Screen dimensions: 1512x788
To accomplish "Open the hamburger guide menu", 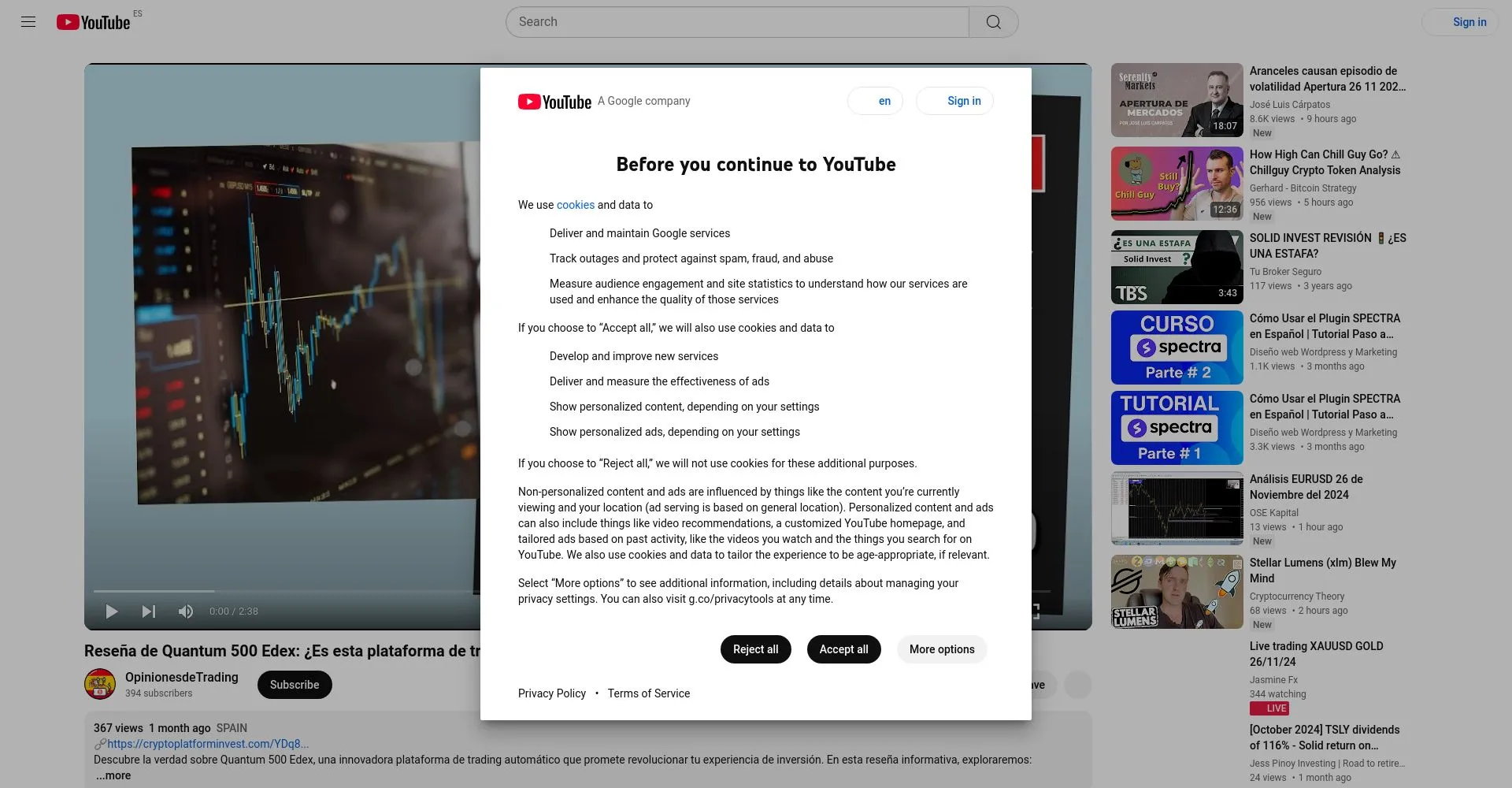I will click(x=28, y=22).
